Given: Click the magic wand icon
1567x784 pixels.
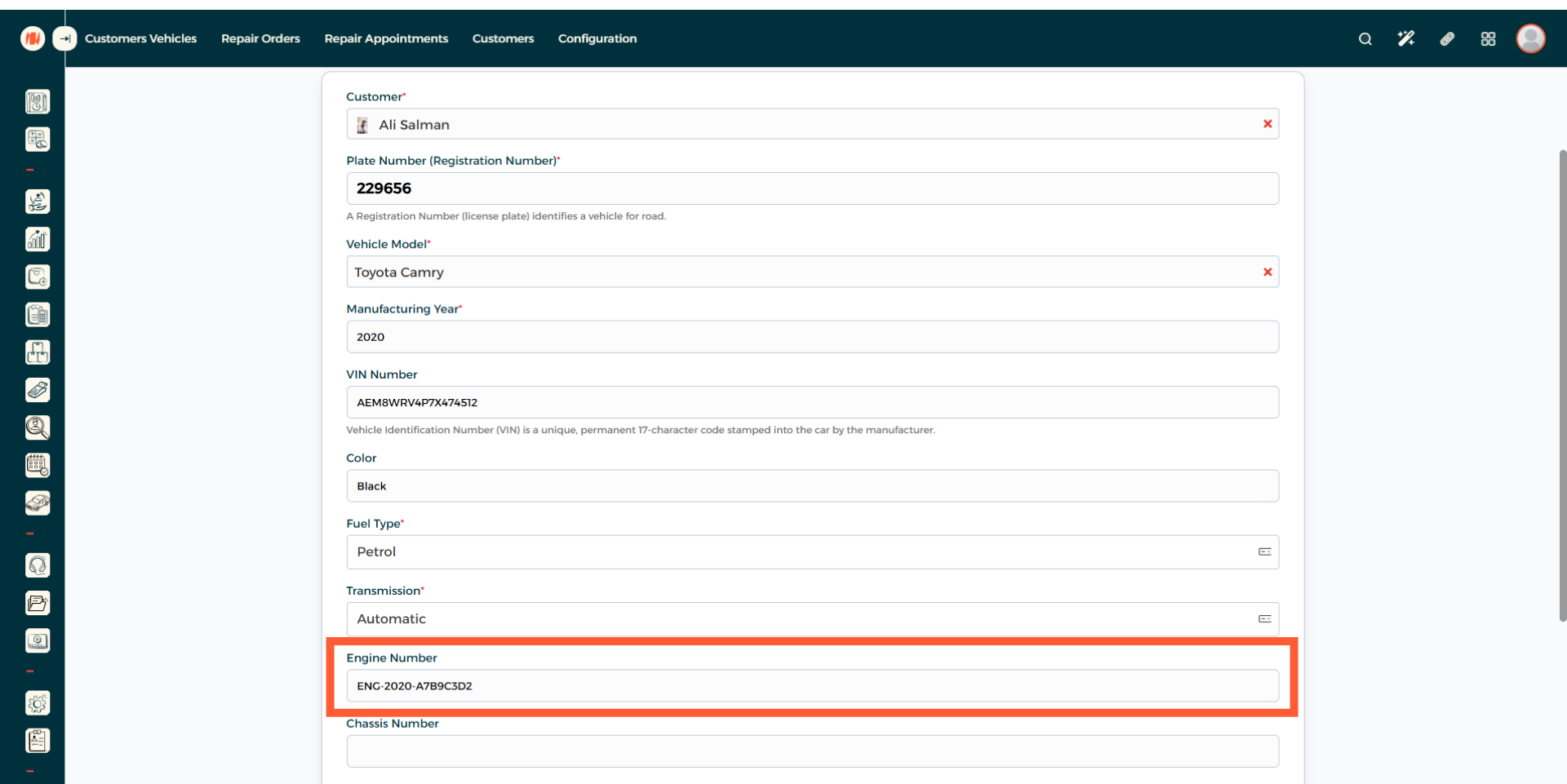Looking at the screenshot, I should pos(1405,39).
